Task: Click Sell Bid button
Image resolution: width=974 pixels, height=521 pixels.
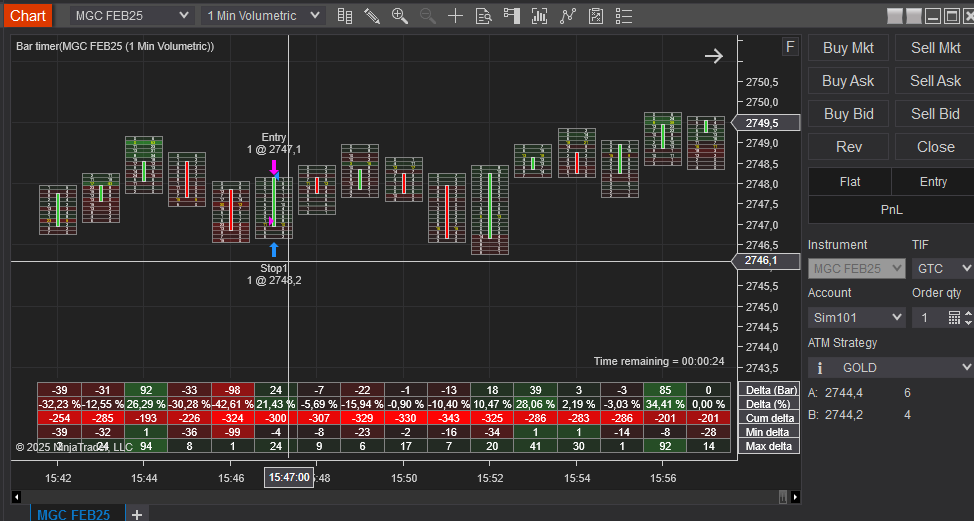Action: 935,114
